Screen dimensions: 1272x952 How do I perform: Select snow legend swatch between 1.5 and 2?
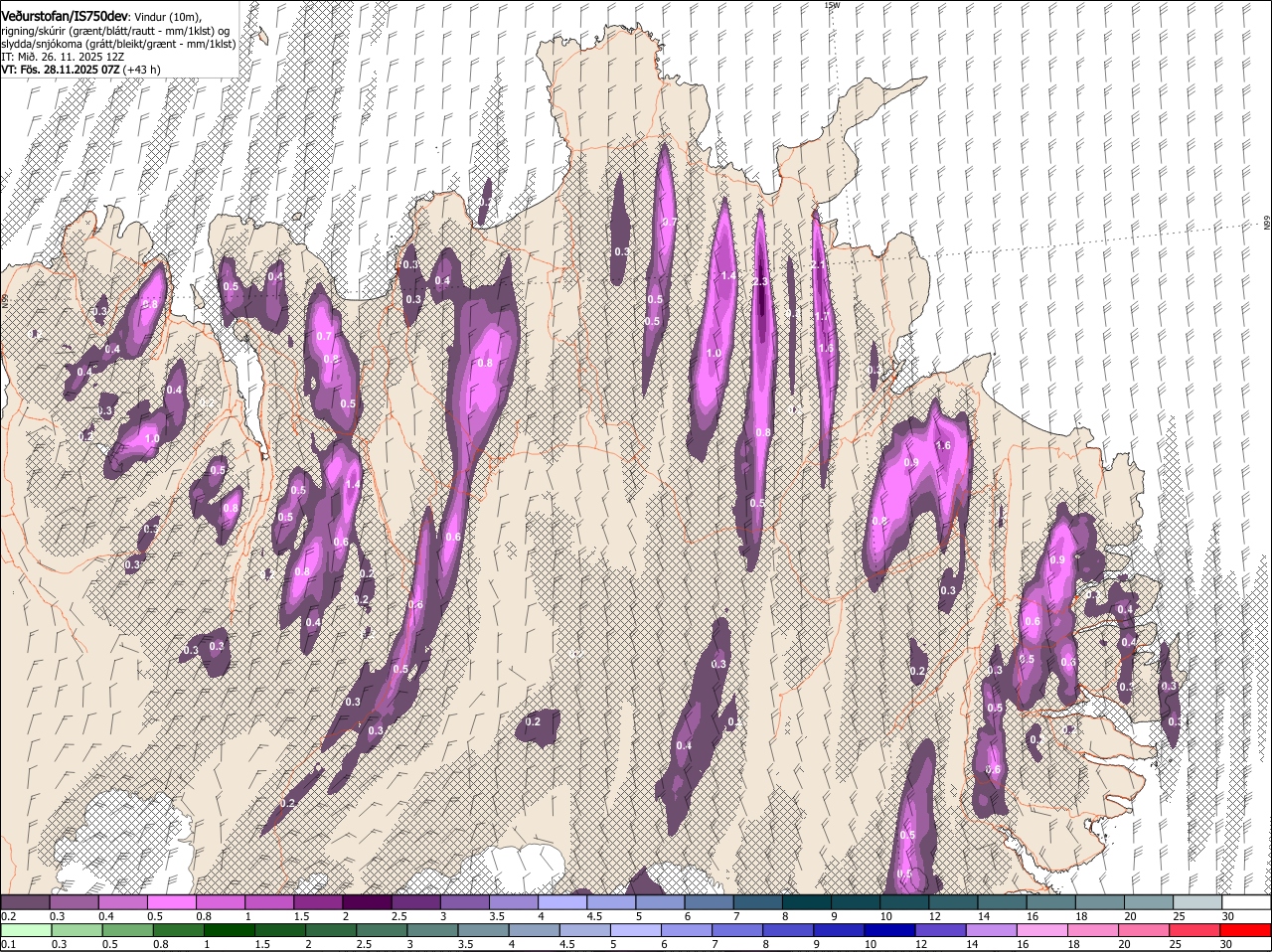(318, 902)
